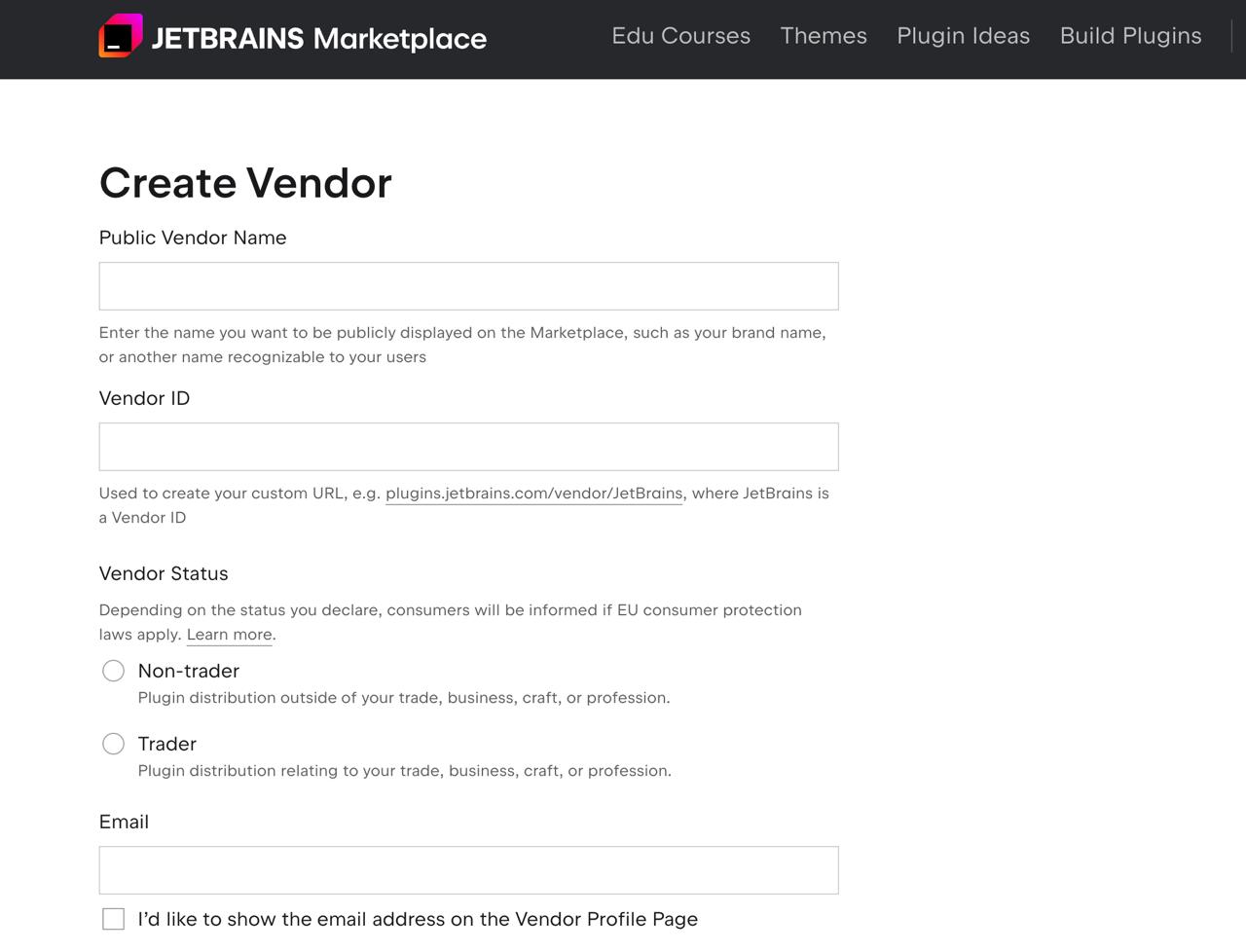Click the Public Vendor Name label
1246x952 pixels.
point(193,238)
